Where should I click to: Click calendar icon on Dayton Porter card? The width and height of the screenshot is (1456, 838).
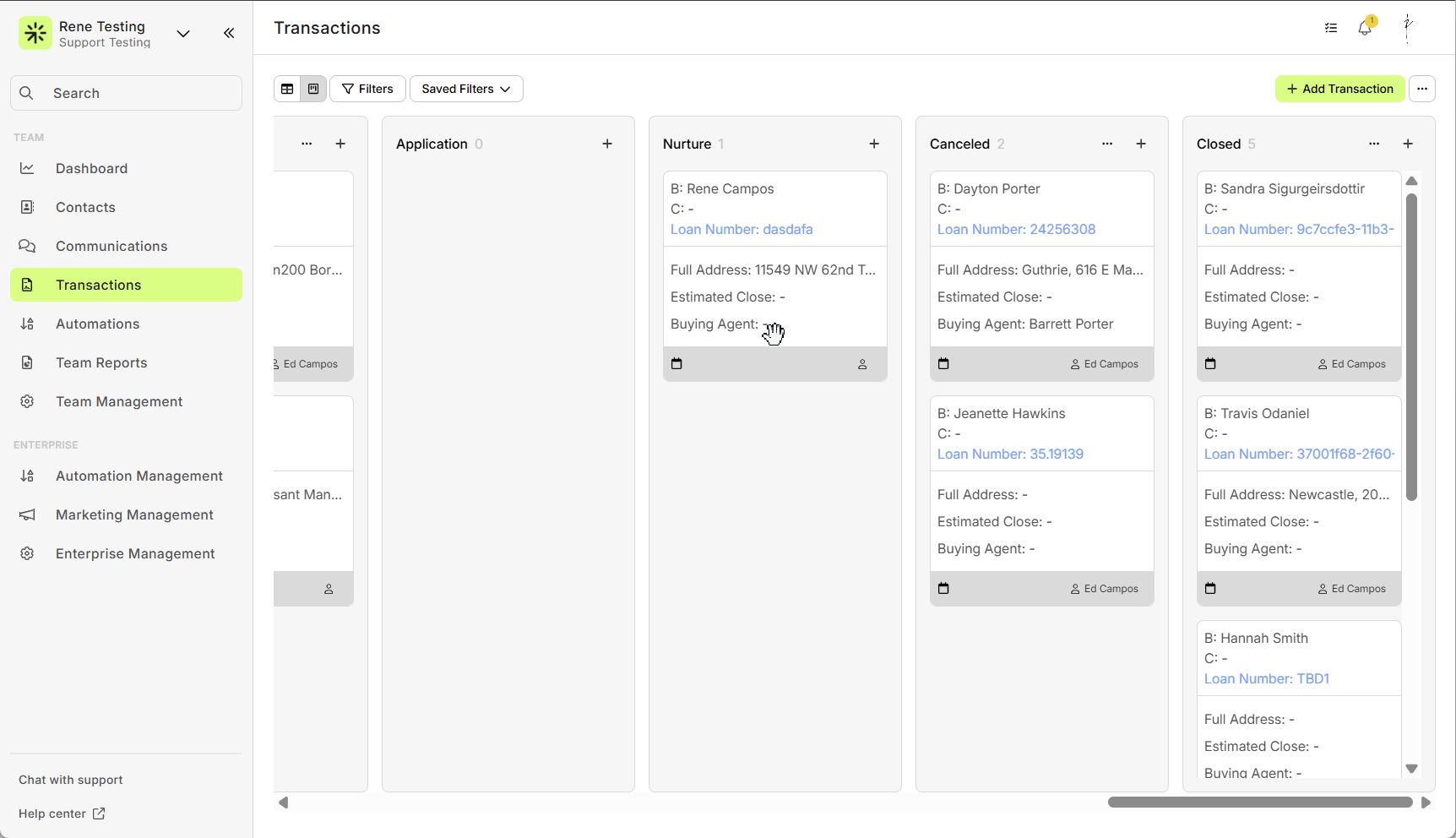[943, 364]
